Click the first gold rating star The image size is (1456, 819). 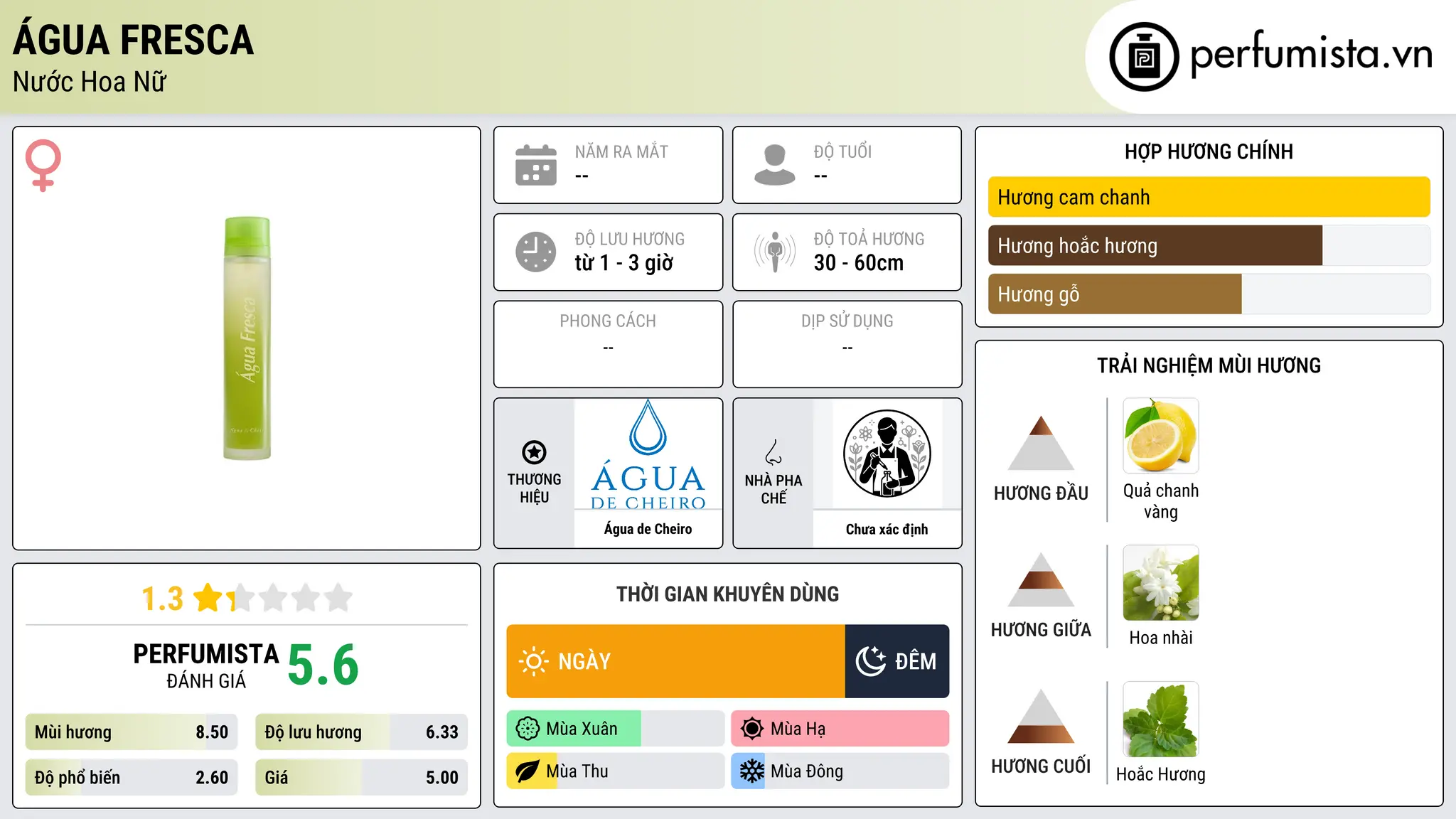pyautogui.click(x=208, y=598)
